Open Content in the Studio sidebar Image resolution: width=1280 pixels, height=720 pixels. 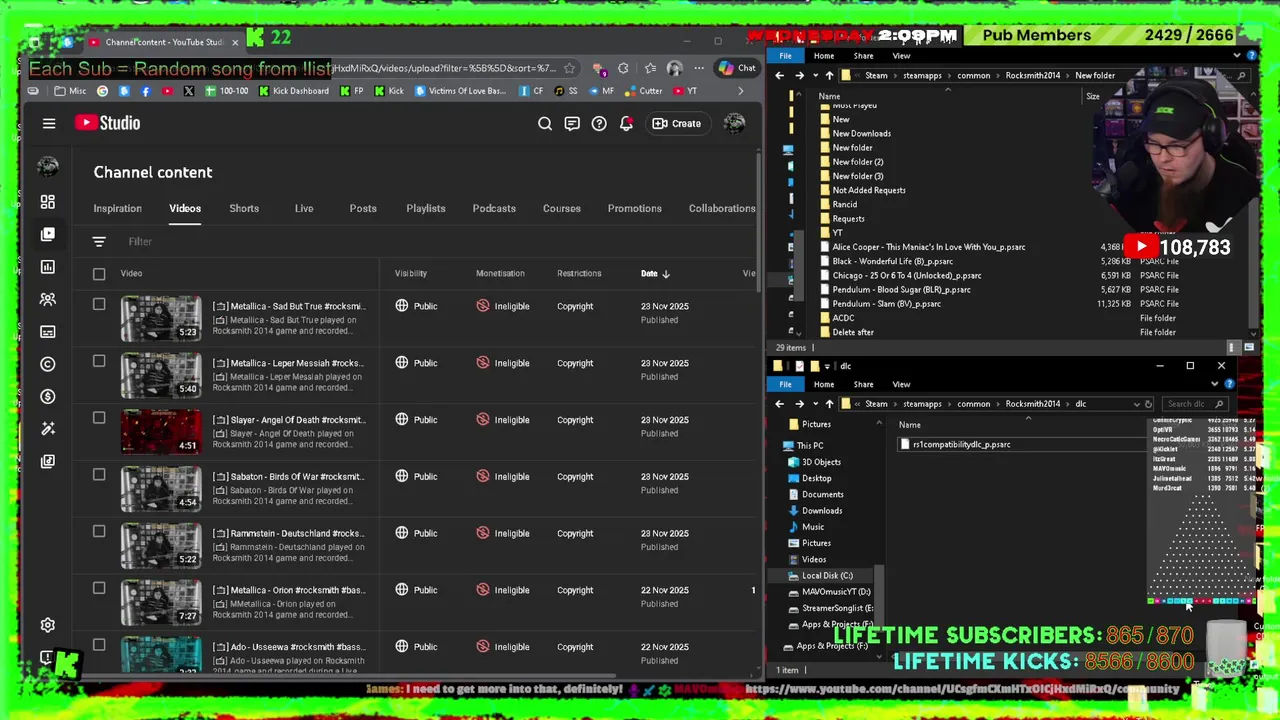[48, 234]
